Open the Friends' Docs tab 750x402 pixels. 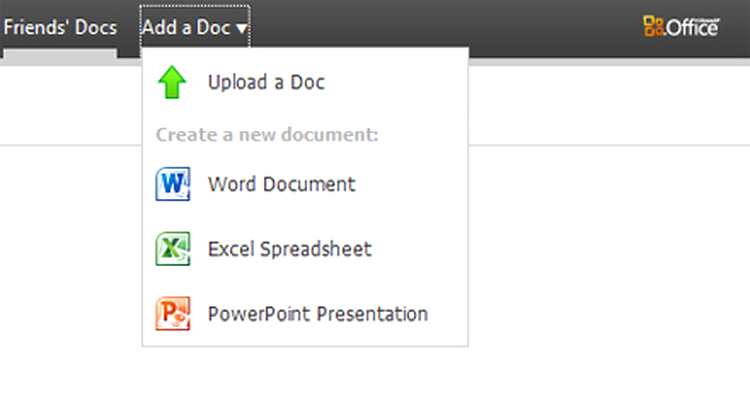point(60,28)
